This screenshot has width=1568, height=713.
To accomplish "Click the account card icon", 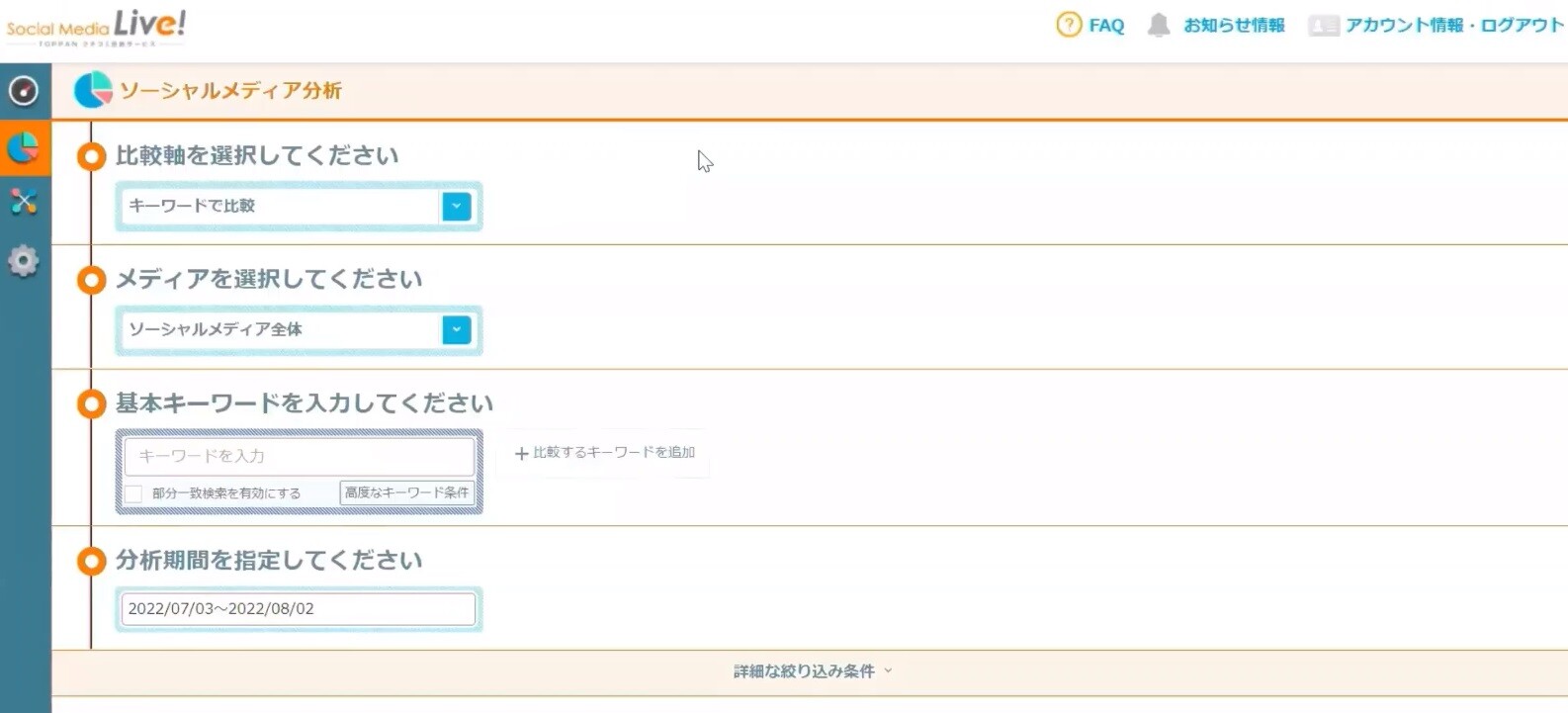I will (x=1323, y=26).
